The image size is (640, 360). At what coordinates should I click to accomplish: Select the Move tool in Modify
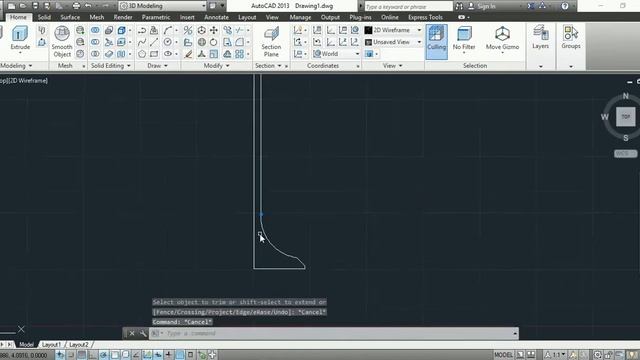pyautogui.click(x=213, y=30)
